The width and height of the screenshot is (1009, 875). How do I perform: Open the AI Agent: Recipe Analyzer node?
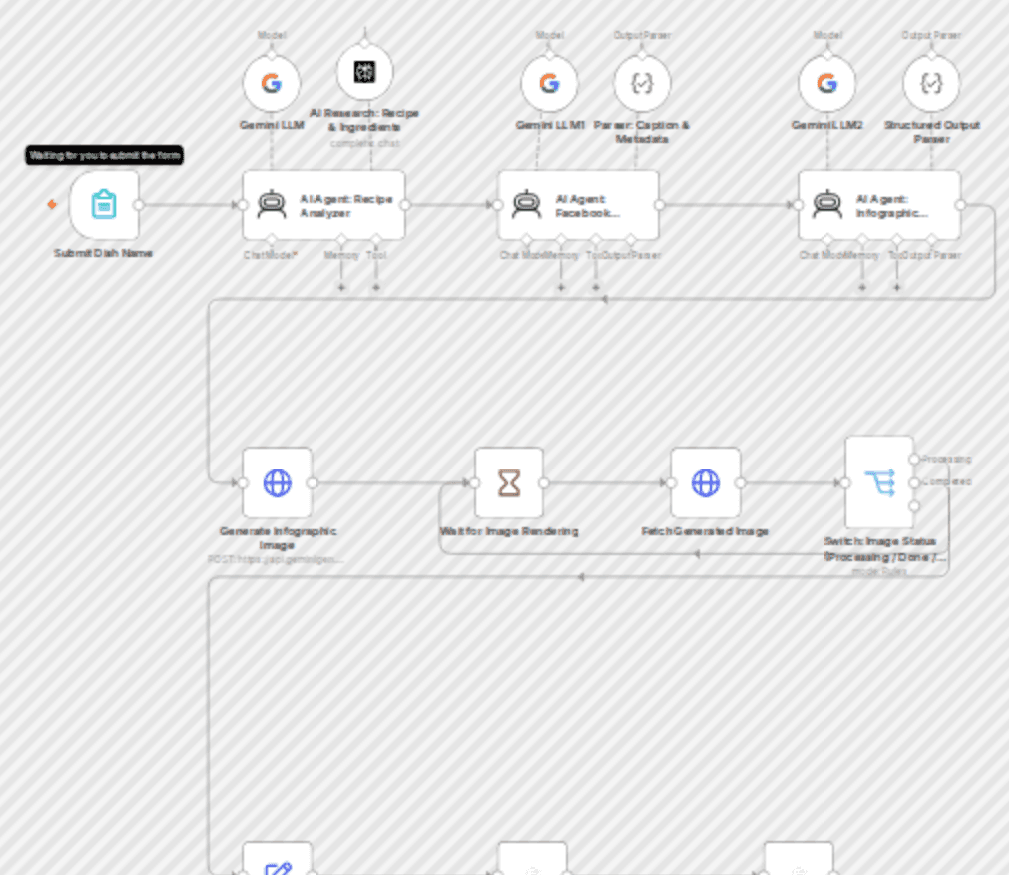[x=324, y=205]
